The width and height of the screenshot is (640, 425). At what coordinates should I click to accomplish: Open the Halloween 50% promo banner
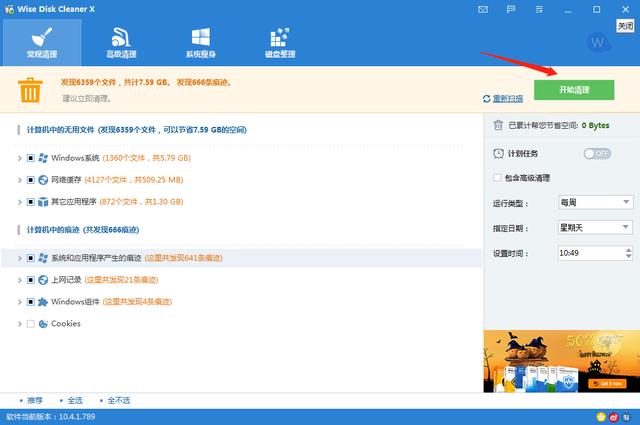point(562,361)
